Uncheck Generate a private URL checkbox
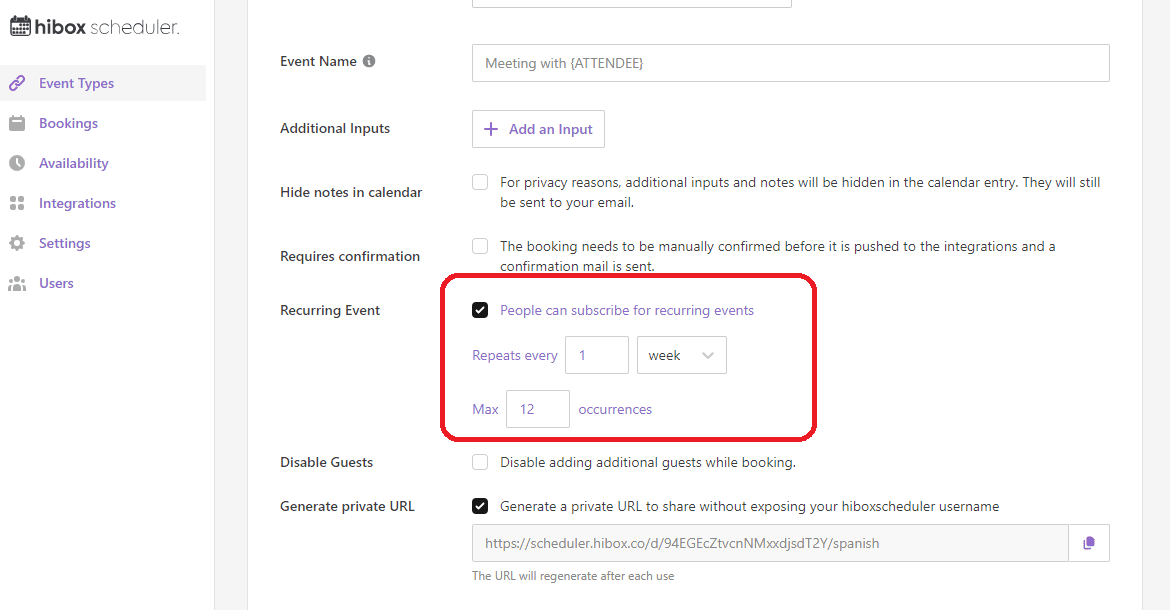This screenshot has width=1170, height=610. pos(480,506)
